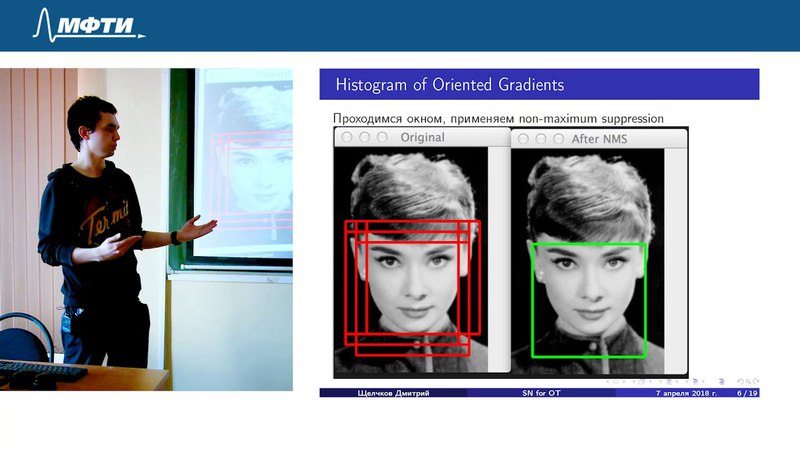Click the Beamer frame navigation symbol
The width and height of the screenshot is (800, 450).
pos(641,382)
